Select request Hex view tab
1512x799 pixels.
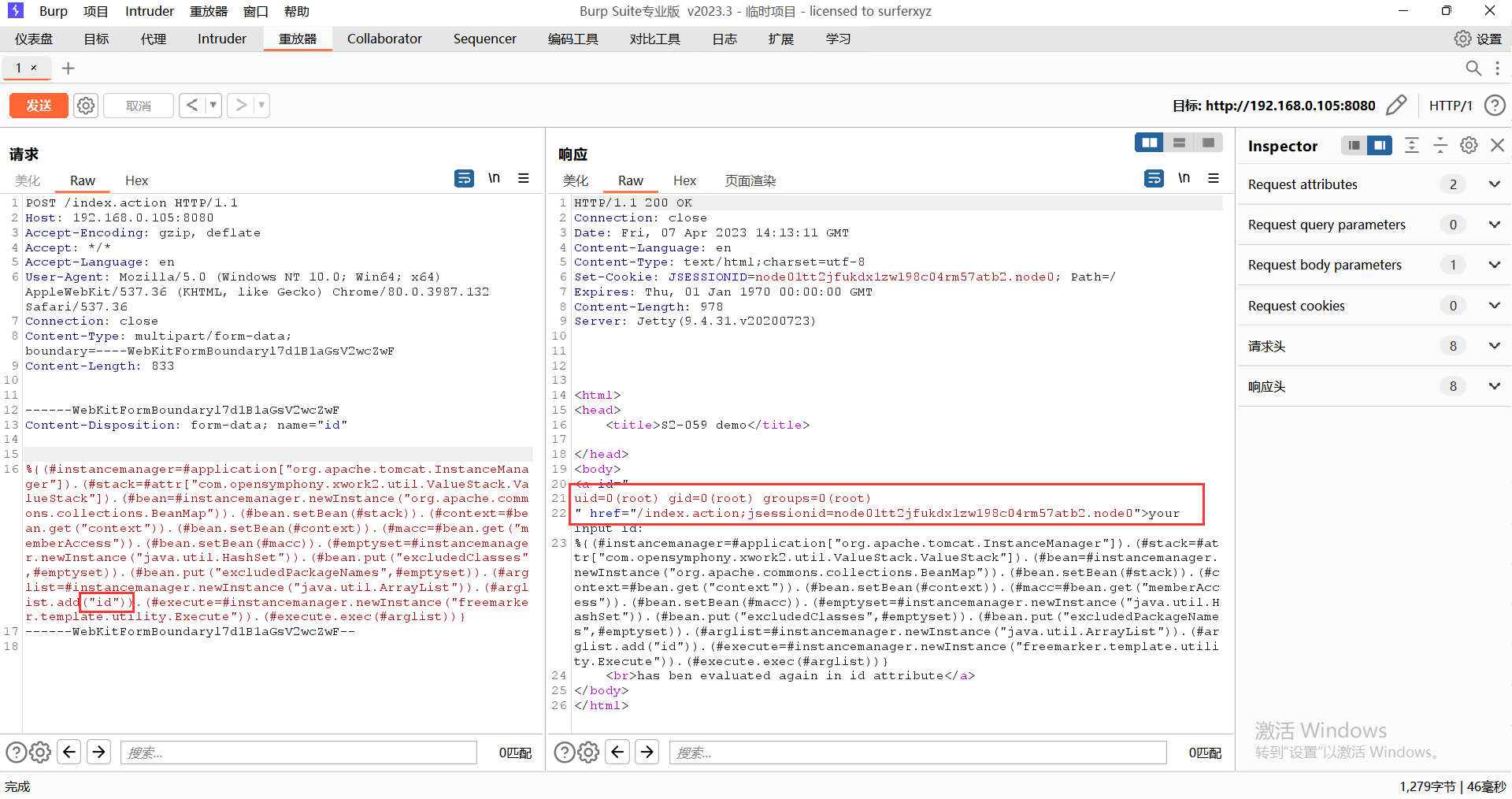pyautogui.click(x=136, y=180)
